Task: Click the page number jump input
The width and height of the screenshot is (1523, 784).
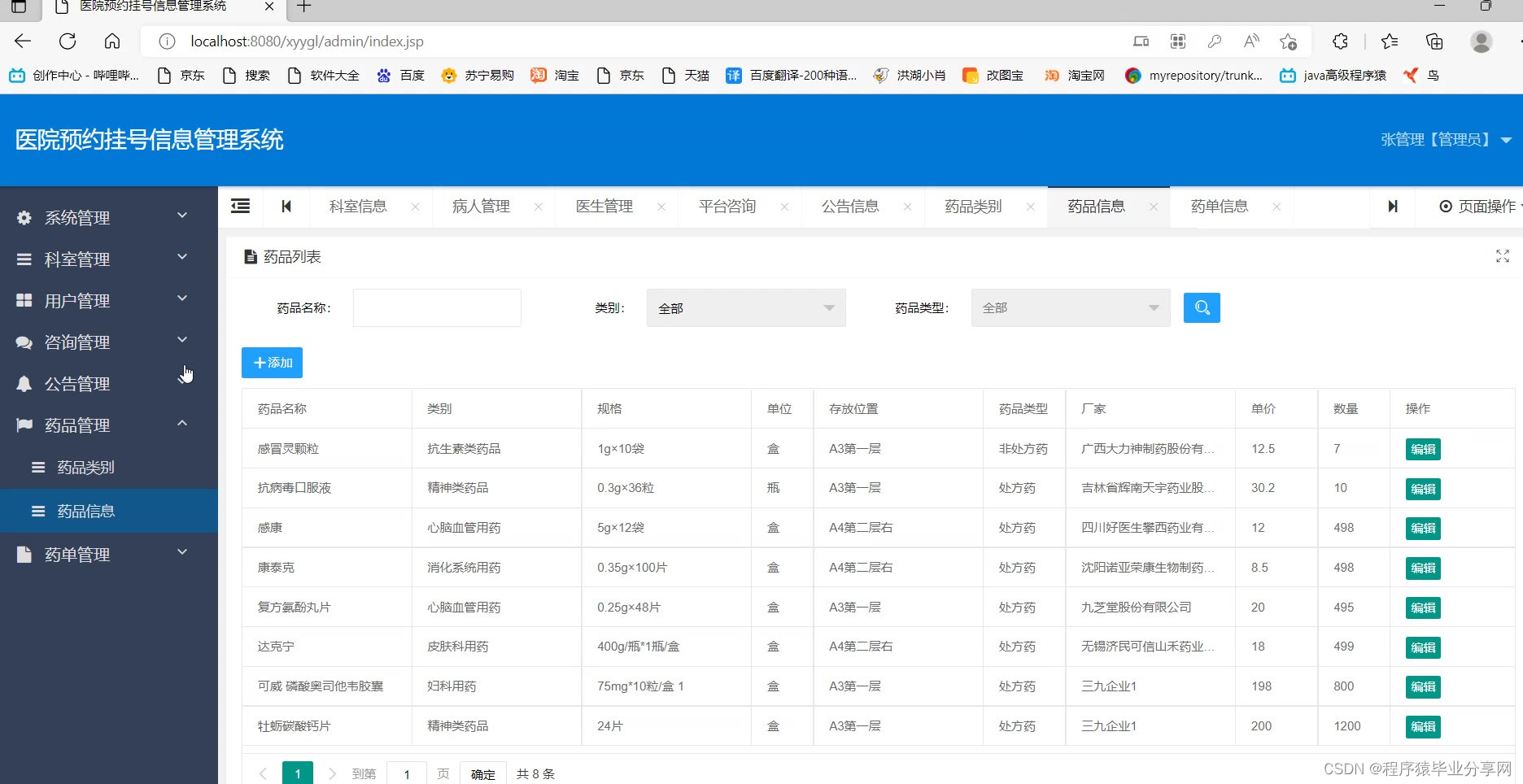Action: tap(407, 773)
